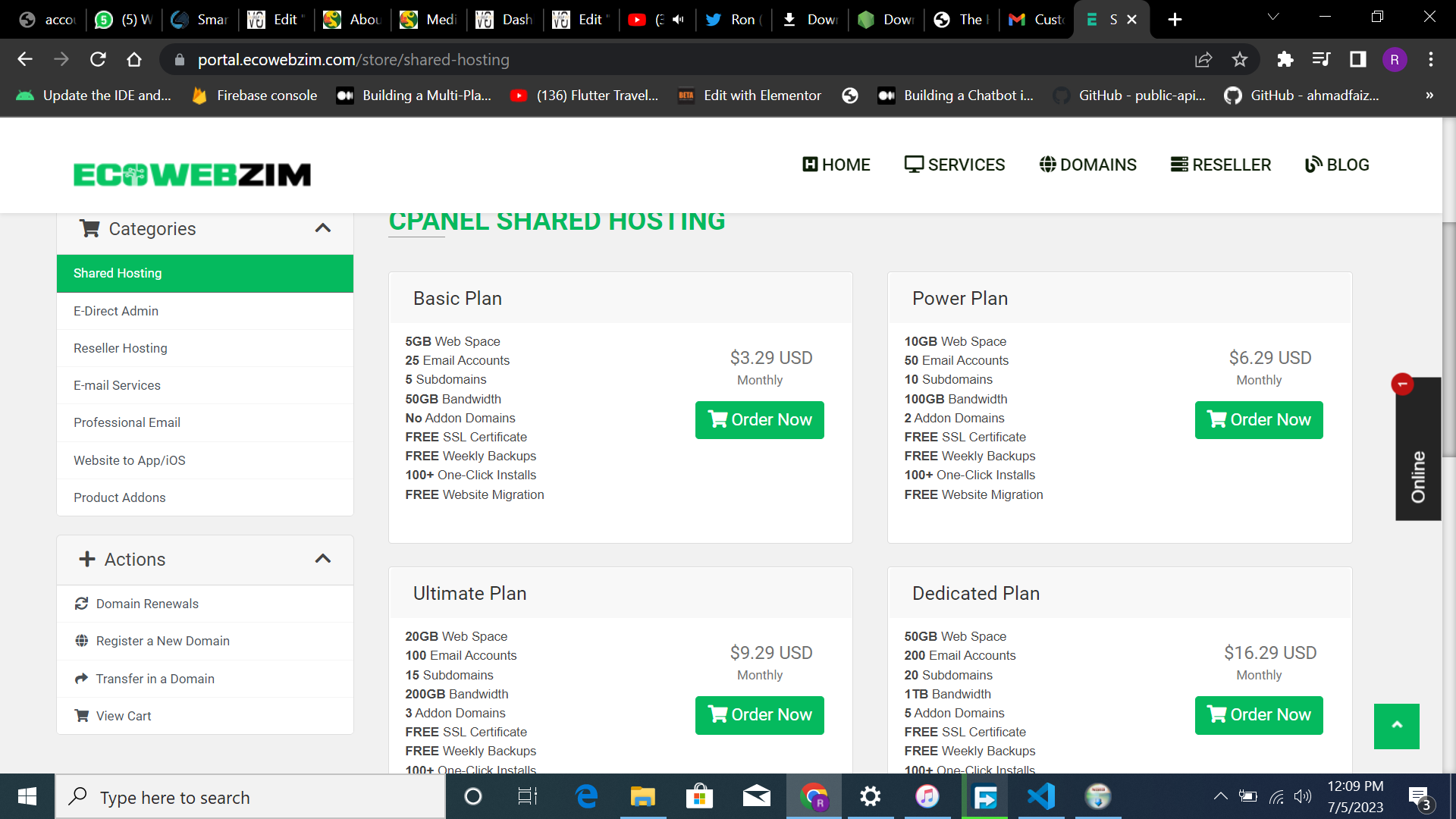The height and width of the screenshot is (819, 1456).
Task: Collapse the Actions panel
Action: 322,559
